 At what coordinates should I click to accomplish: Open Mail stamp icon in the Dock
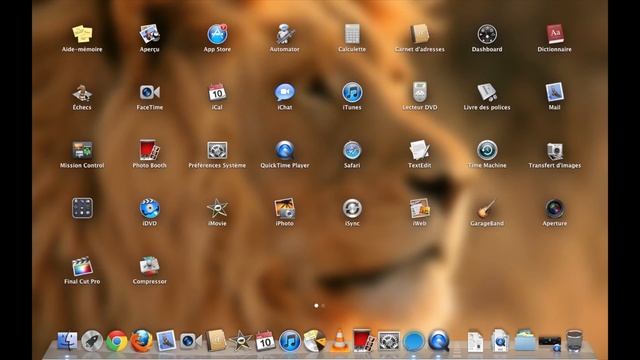click(166, 341)
